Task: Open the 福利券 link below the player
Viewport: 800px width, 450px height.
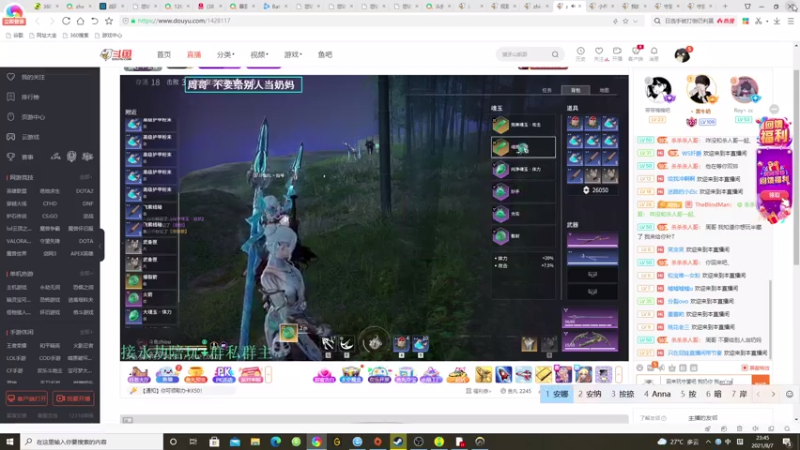Action: [478, 391]
